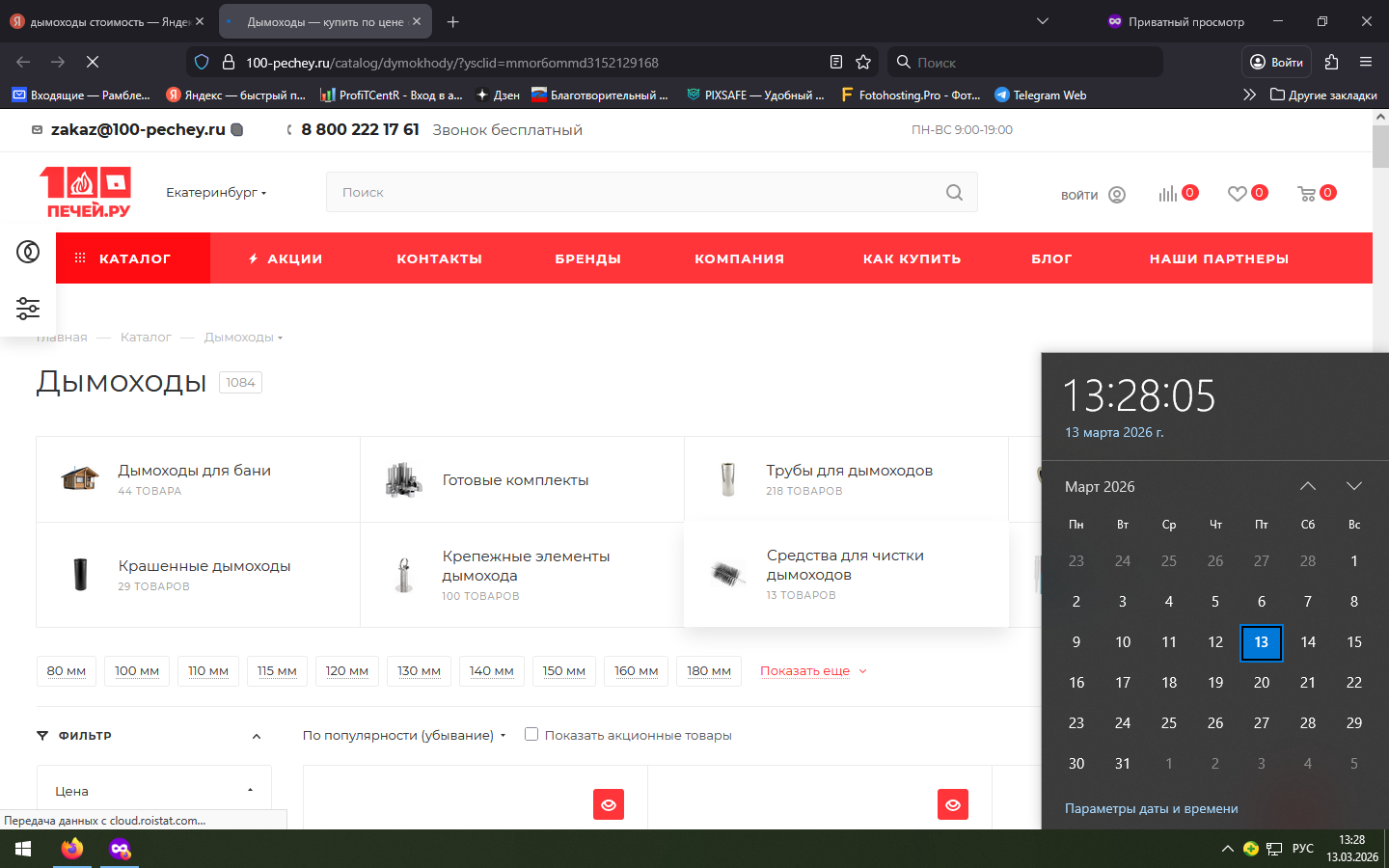
Task: Open the КОНТАКТЫ menu item
Action: (439, 258)
